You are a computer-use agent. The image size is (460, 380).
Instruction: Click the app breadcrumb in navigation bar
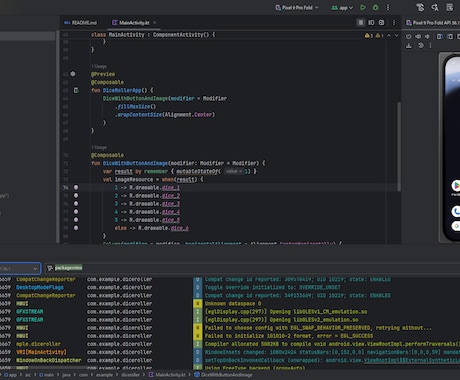click(x=10, y=375)
